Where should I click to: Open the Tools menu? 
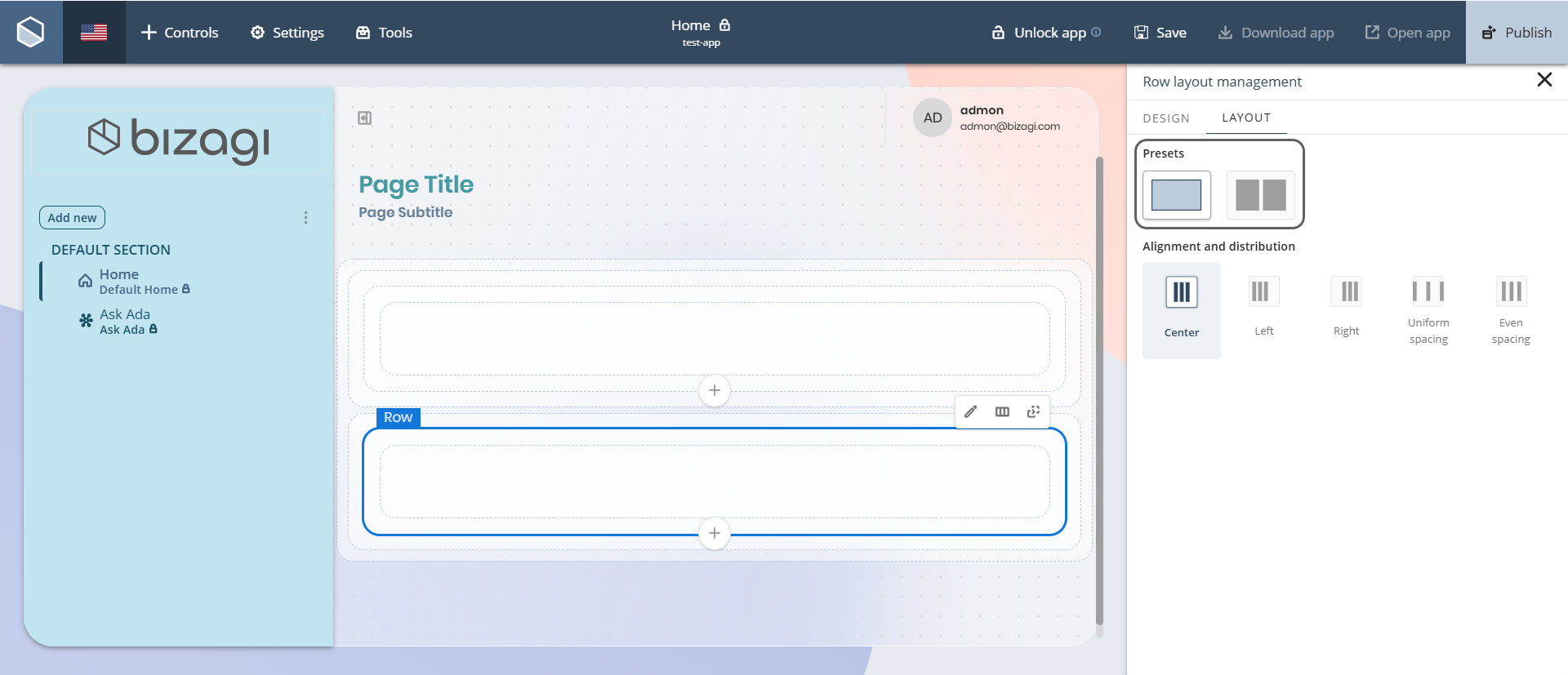384,32
